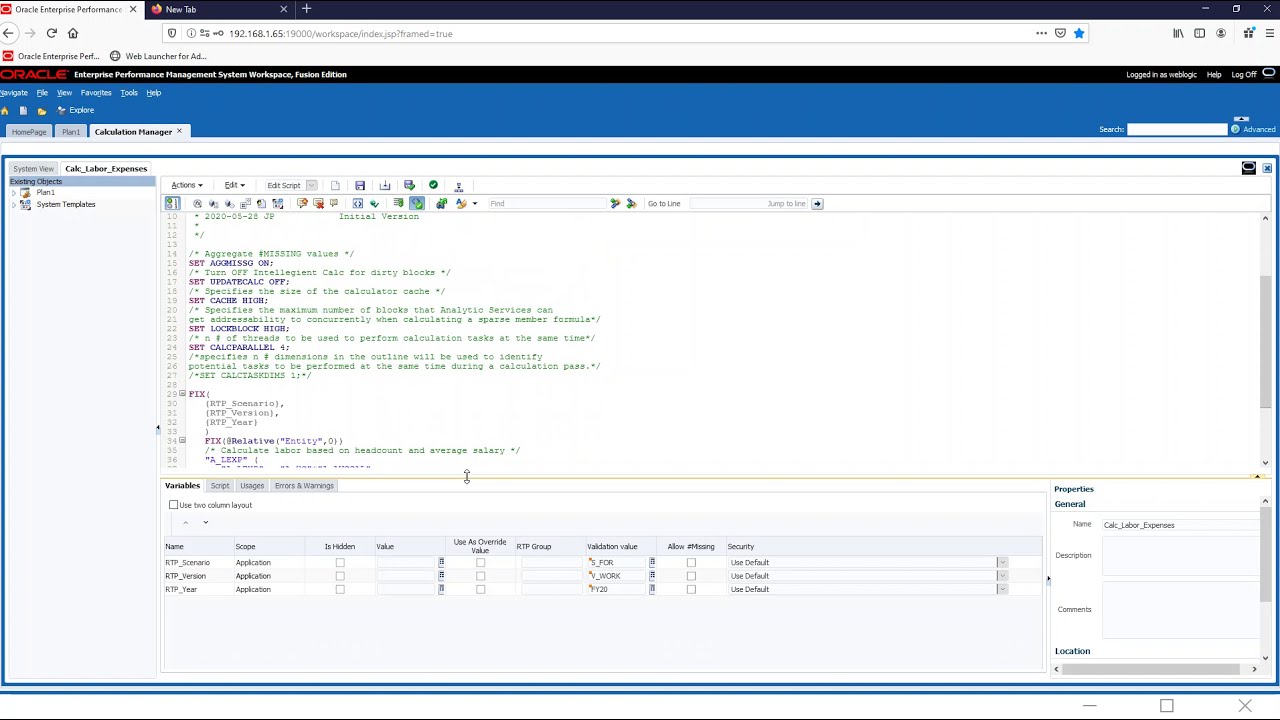Open the Actions dropdown menu

pos(187,185)
